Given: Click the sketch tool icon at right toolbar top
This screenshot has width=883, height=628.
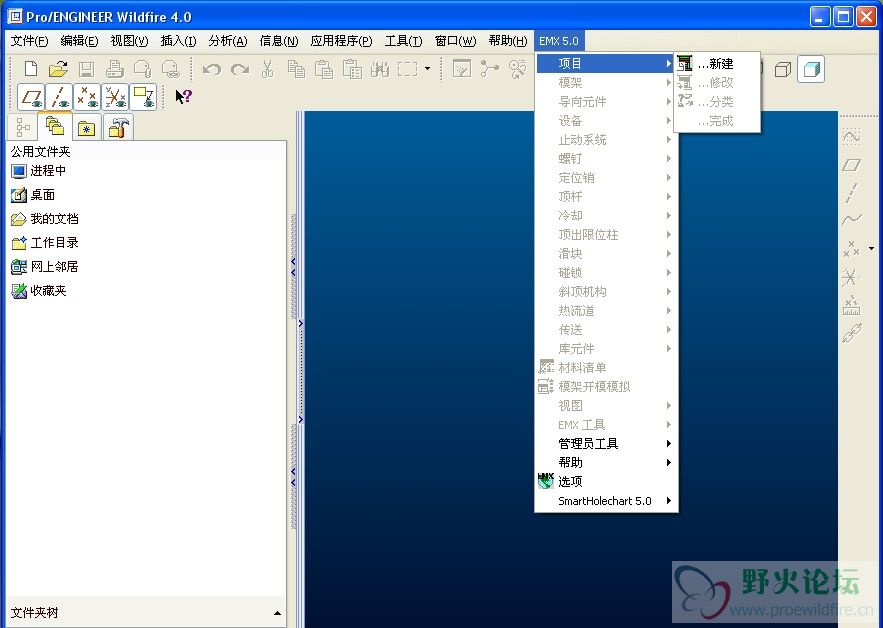Looking at the screenshot, I should click(x=851, y=137).
